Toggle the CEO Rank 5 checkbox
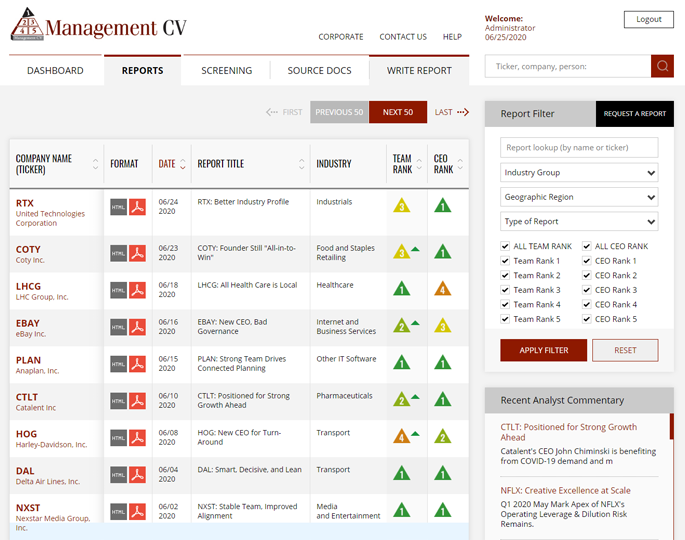This screenshot has height=540, width=685. pyautogui.click(x=587, y=319)
